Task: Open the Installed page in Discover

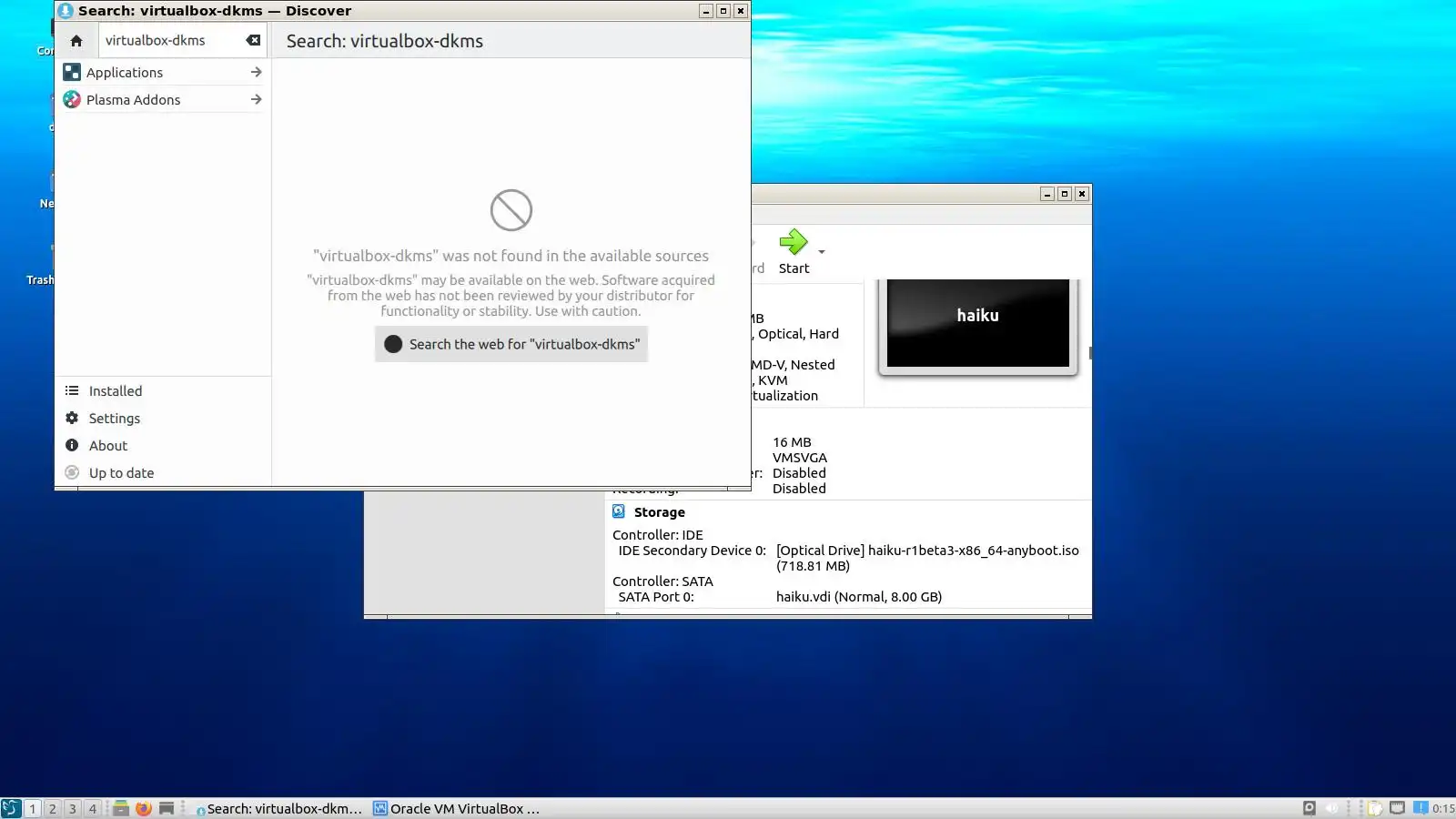Action: pos(163,391)
